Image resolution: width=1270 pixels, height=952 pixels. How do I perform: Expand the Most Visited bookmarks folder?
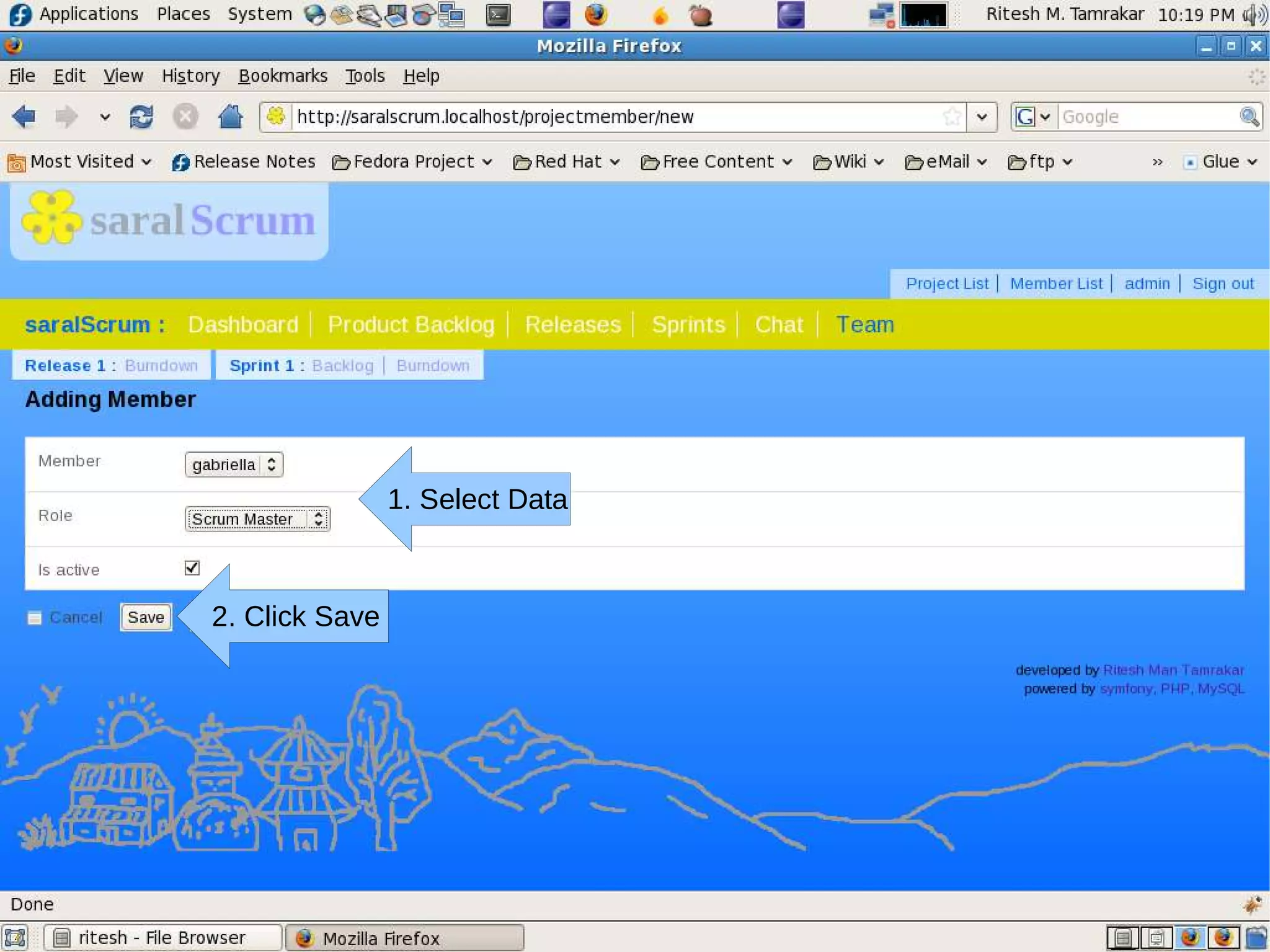click(79, 162)
